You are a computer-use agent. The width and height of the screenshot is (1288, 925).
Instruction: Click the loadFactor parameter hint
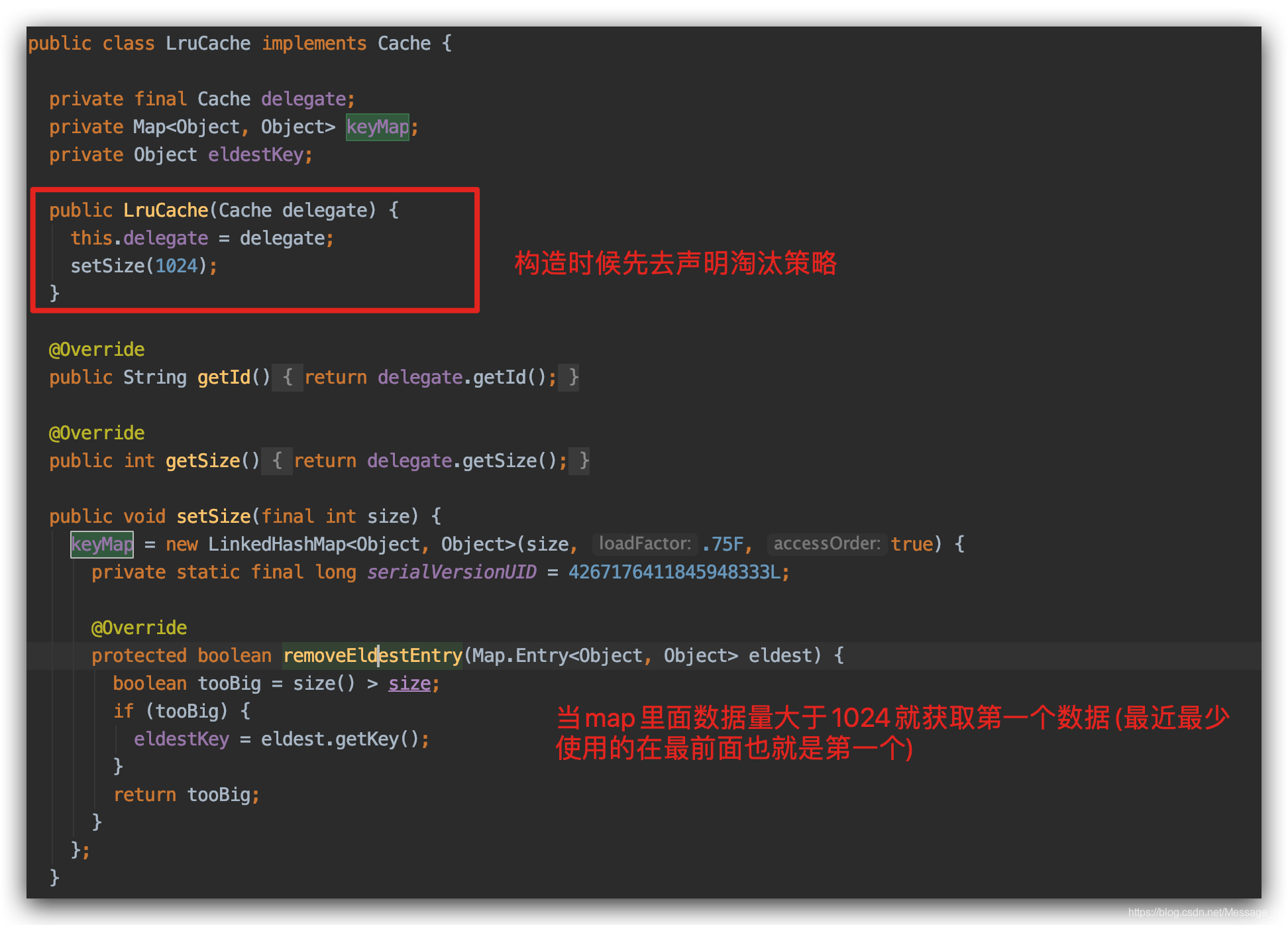coord(644,544)
